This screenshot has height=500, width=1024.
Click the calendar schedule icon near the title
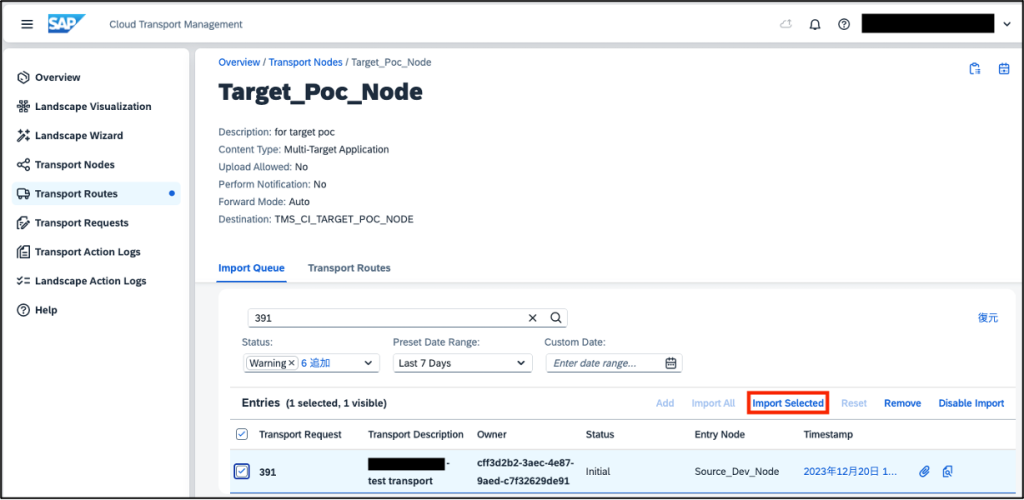(1004, 69)
